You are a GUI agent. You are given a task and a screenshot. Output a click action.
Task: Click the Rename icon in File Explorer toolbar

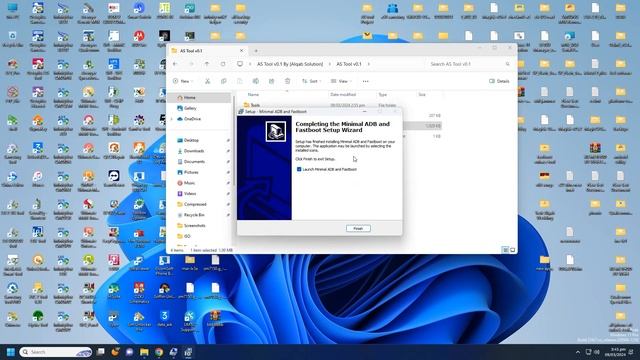[x=256, y=81]
